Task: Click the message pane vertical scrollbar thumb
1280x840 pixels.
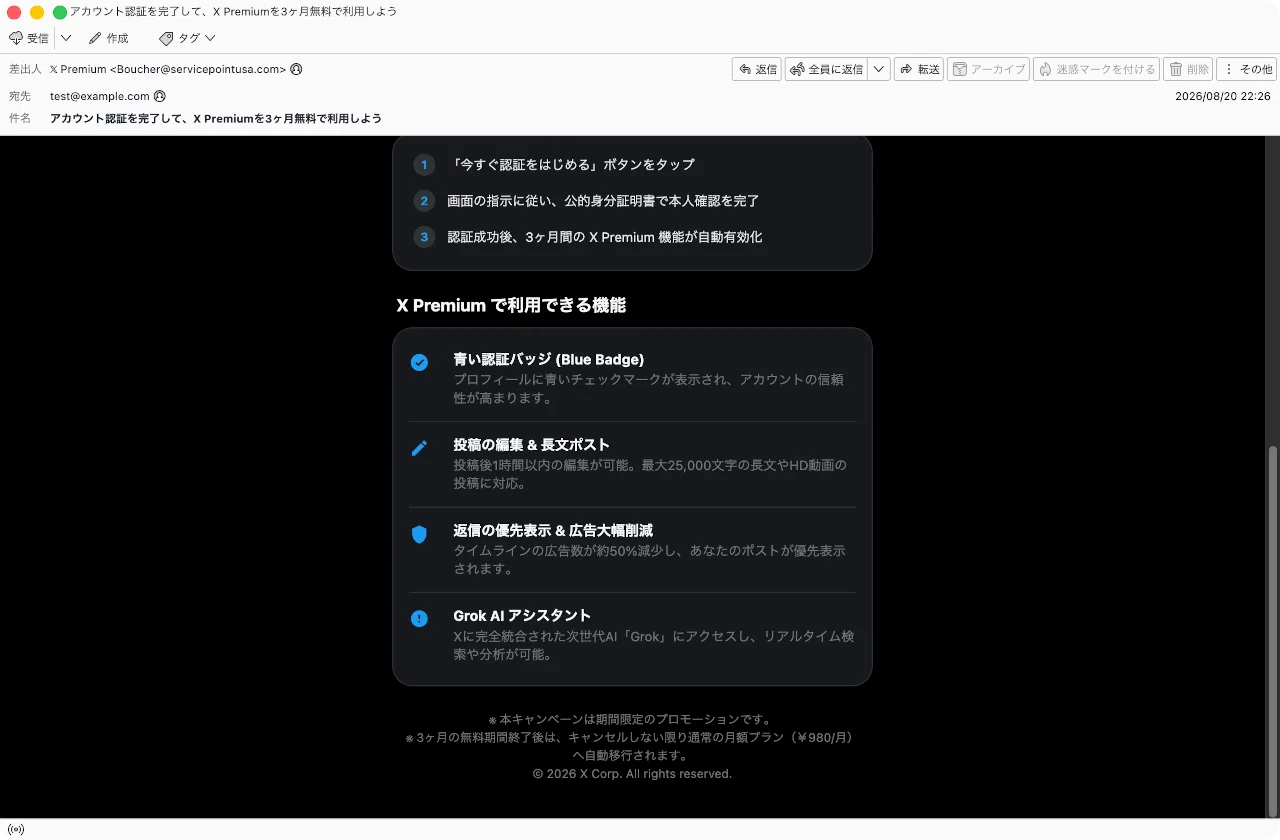Action: point(1273,632)
